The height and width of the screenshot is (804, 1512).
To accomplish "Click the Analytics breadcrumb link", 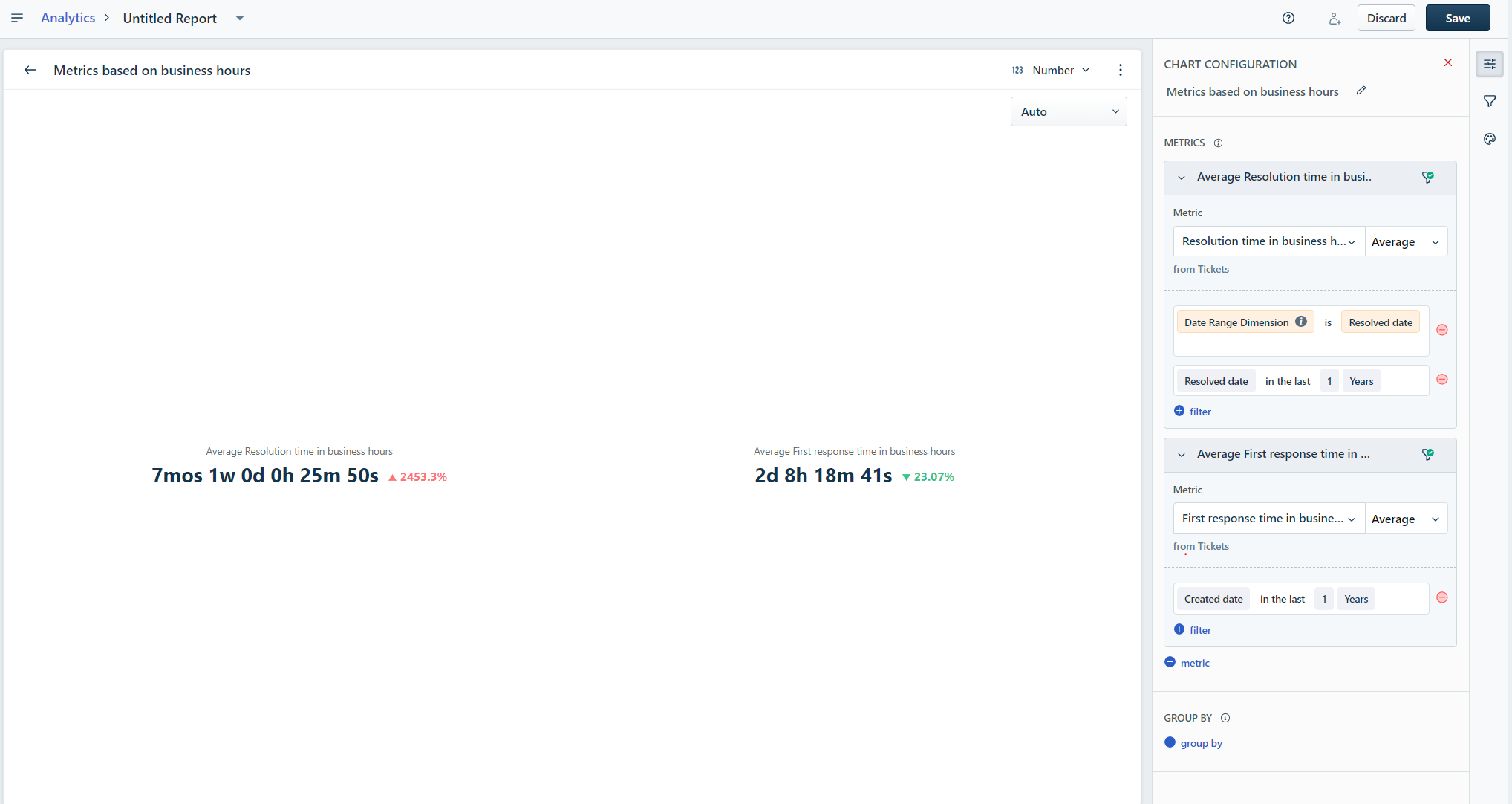I will (x=68, y=18).
